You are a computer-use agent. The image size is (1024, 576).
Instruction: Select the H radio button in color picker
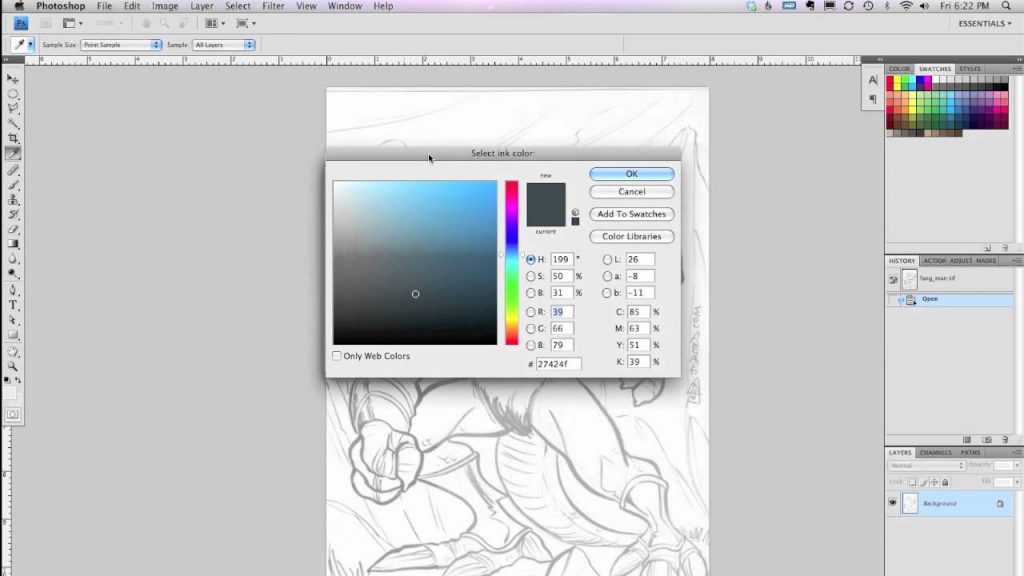[529, 259]
